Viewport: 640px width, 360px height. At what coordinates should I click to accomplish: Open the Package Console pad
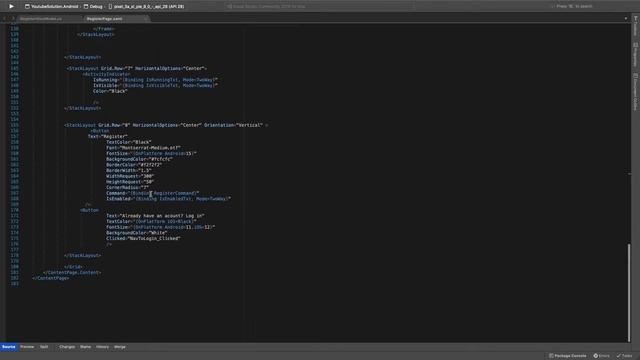point(567,356)
